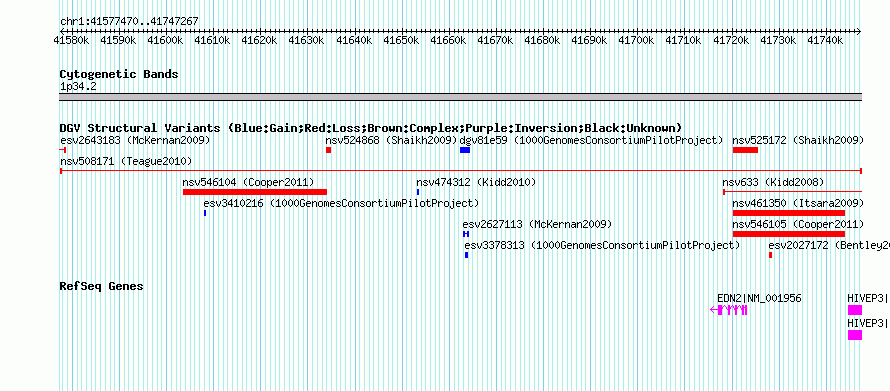Open the nsv524868 (Shaikh2009) variant label
890x391 pixels.
[x=391, y=140]
